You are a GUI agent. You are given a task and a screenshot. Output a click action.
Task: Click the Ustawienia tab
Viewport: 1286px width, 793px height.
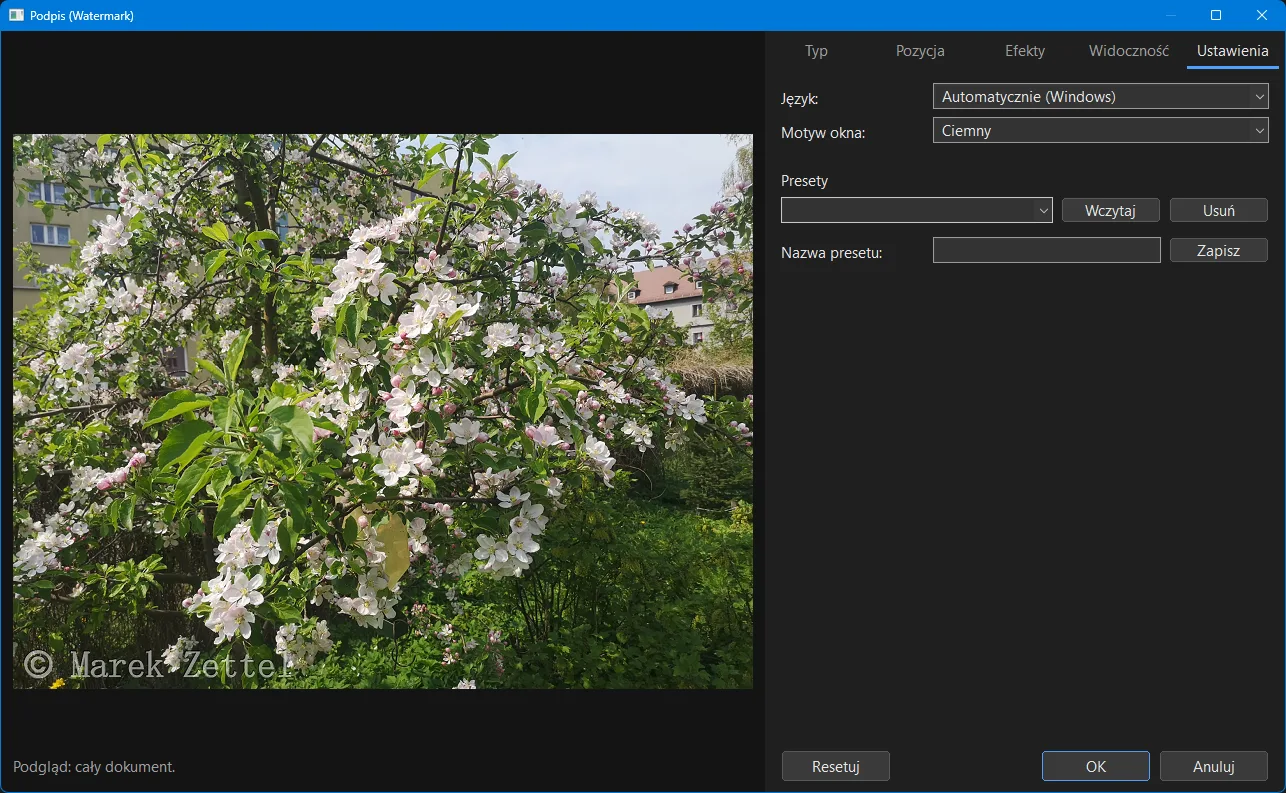coord(1233,51)
